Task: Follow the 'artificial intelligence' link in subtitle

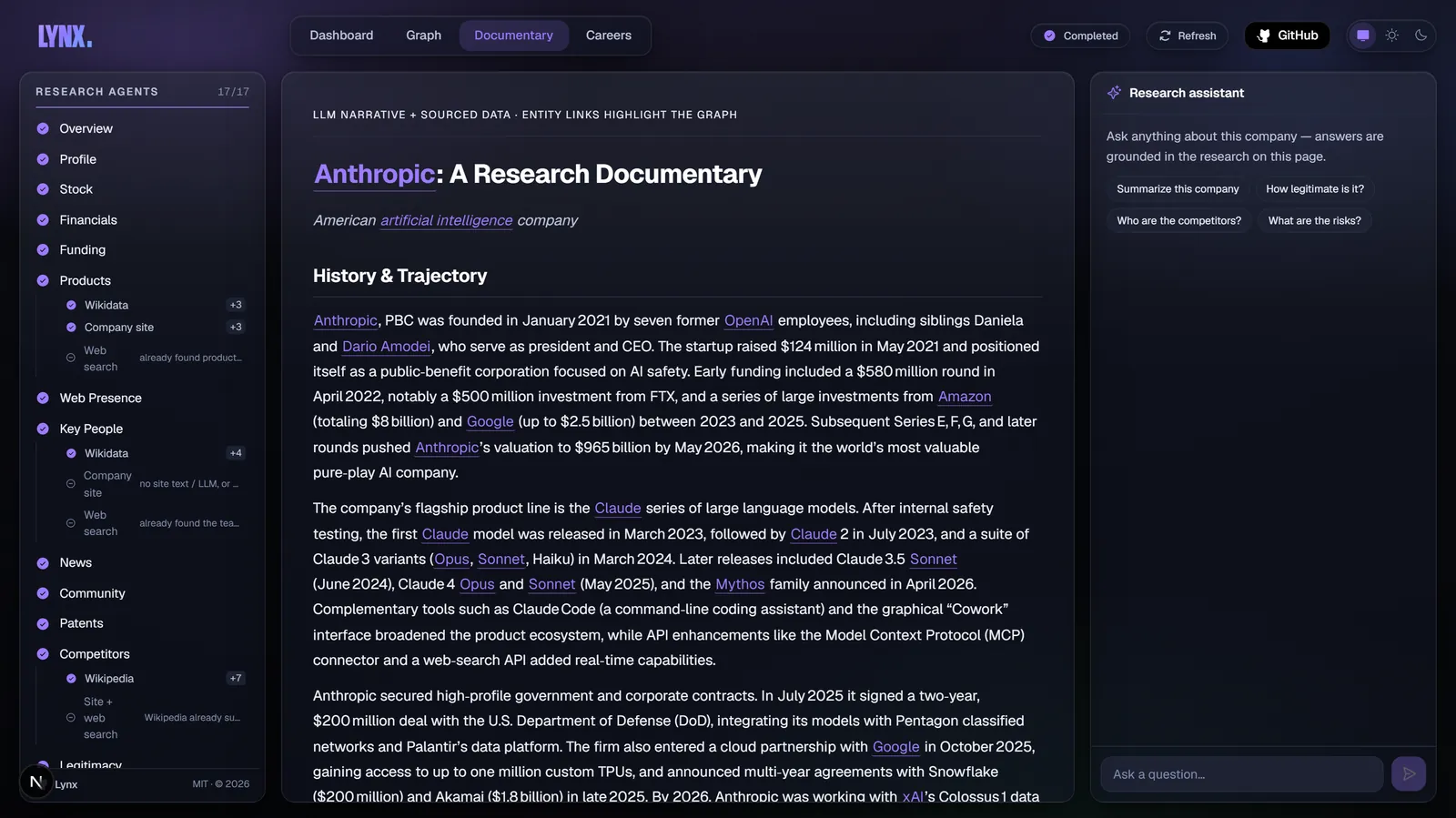Action: (447, 220)
